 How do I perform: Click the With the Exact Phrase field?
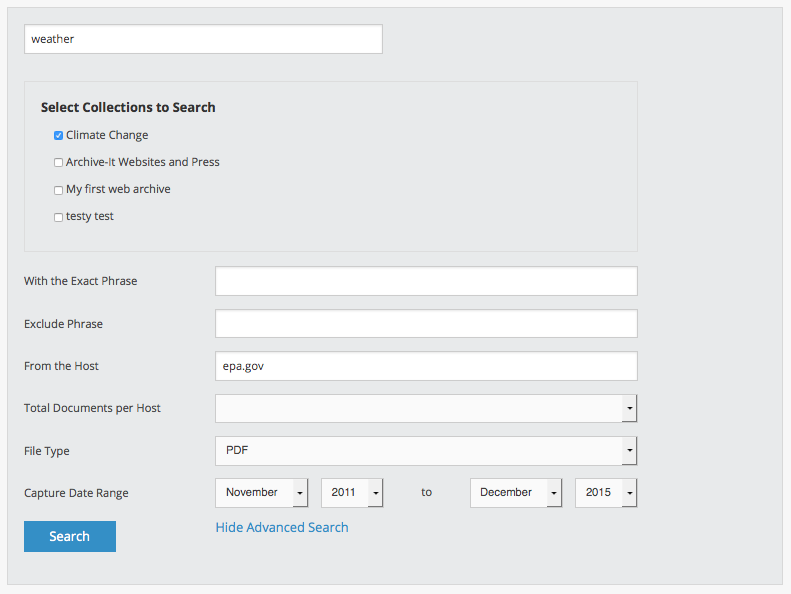426,281
